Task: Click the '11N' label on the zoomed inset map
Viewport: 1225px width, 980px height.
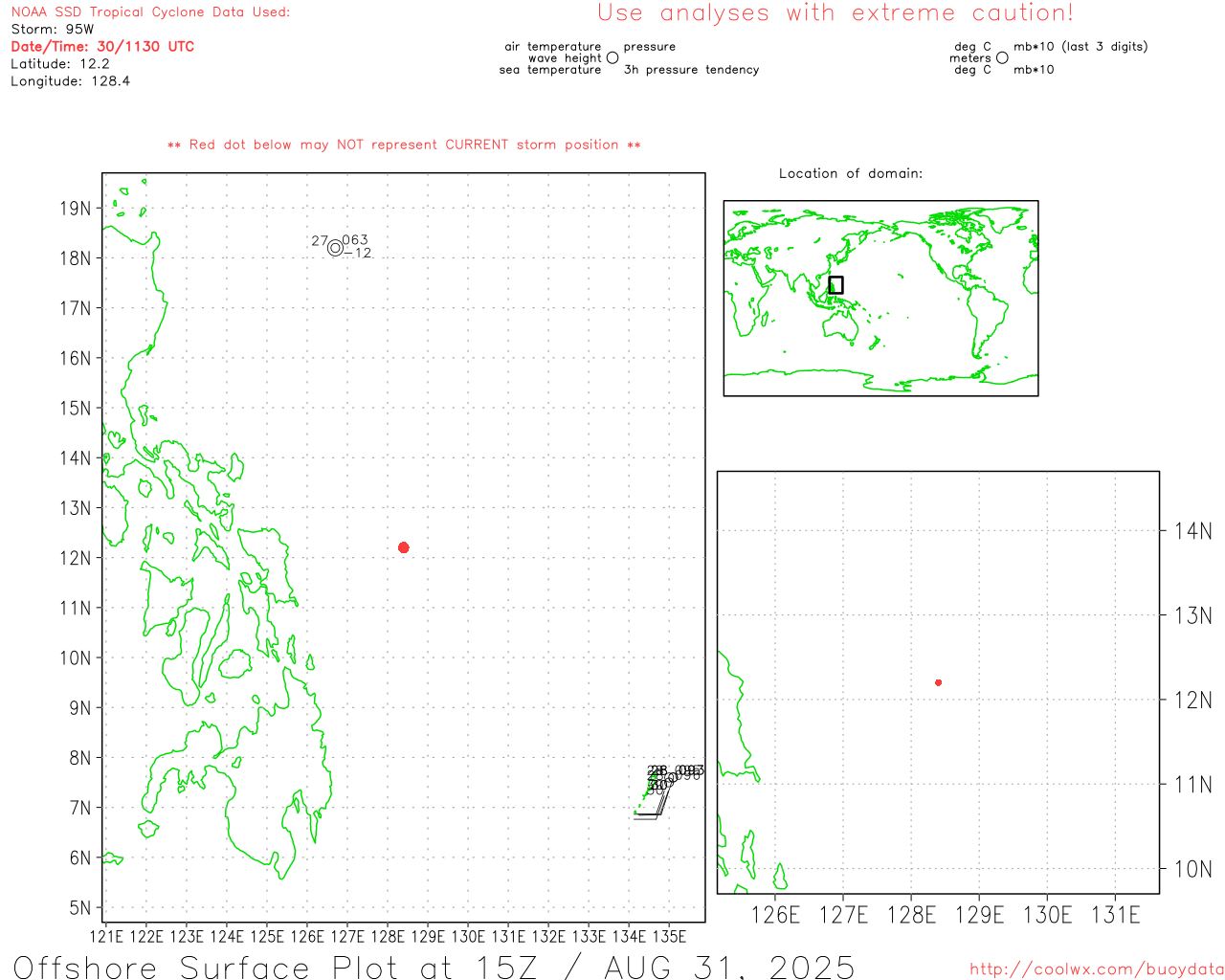Action: click(x=1192, y=785)
